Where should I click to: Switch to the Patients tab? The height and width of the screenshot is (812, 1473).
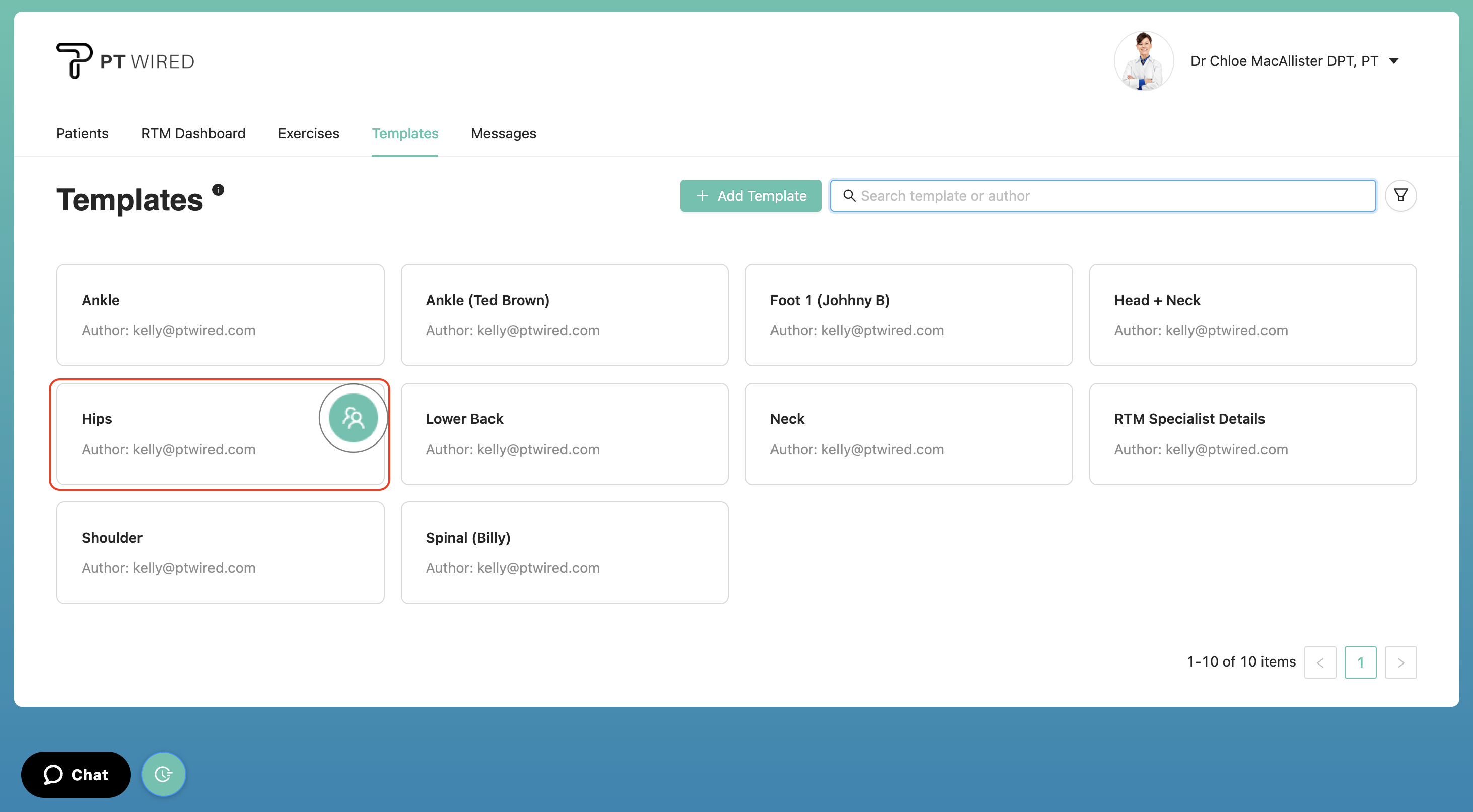[83, 133]
